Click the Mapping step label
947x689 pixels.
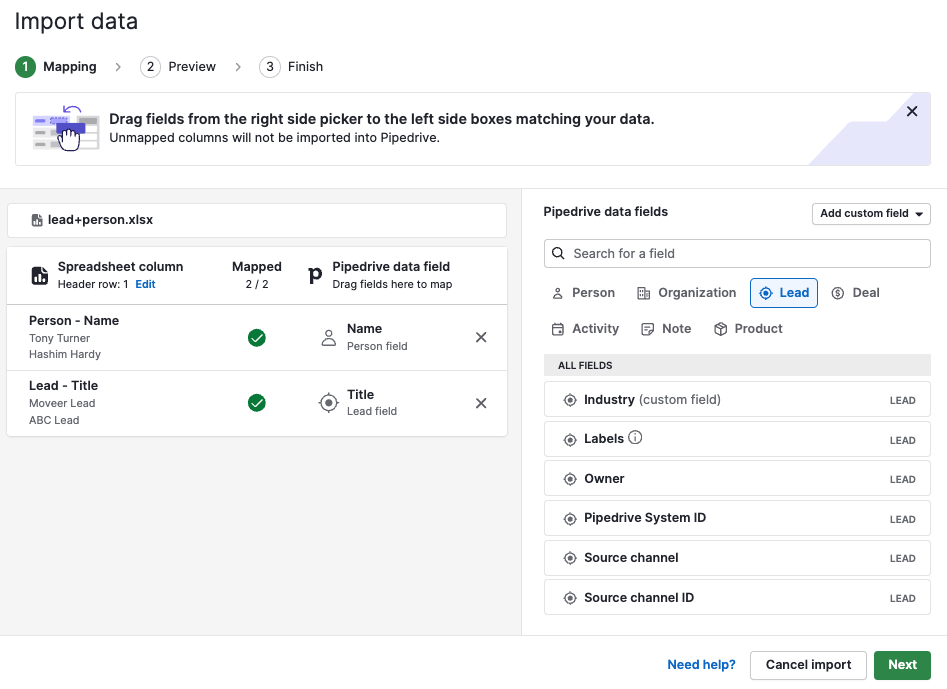coord(69,67)
